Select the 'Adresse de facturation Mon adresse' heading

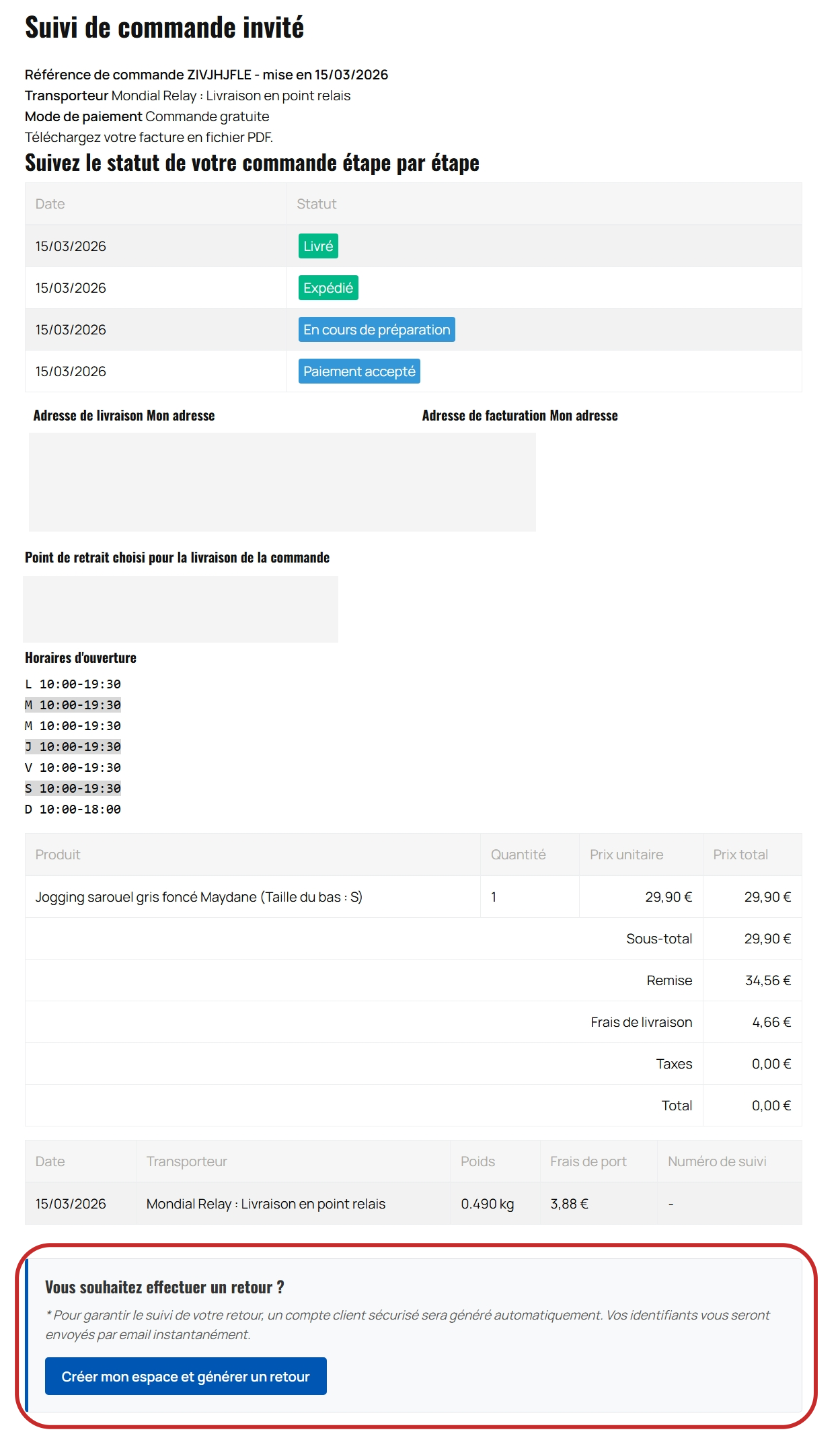click(520, 415)
